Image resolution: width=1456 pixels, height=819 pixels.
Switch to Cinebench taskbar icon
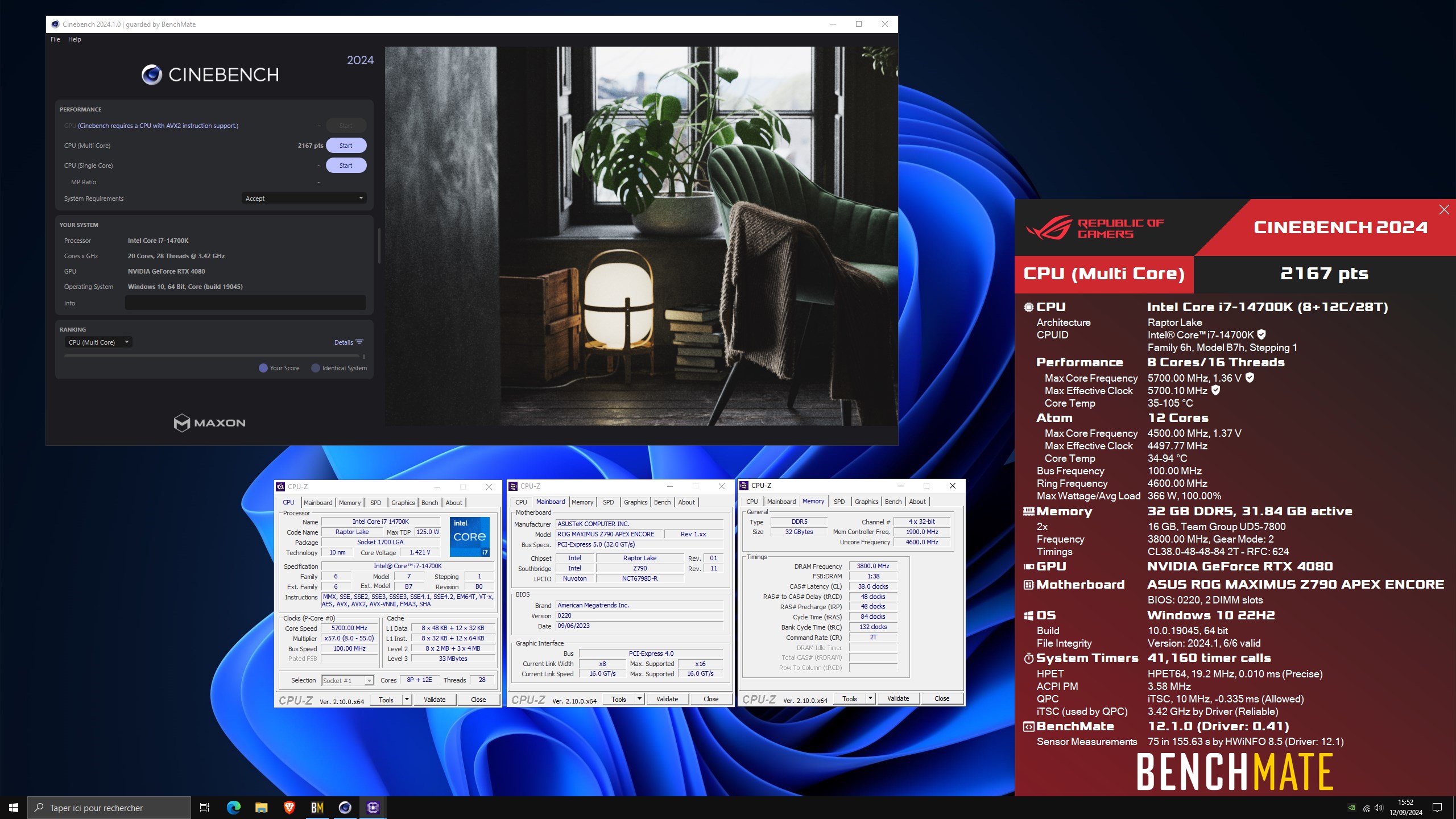345,808
